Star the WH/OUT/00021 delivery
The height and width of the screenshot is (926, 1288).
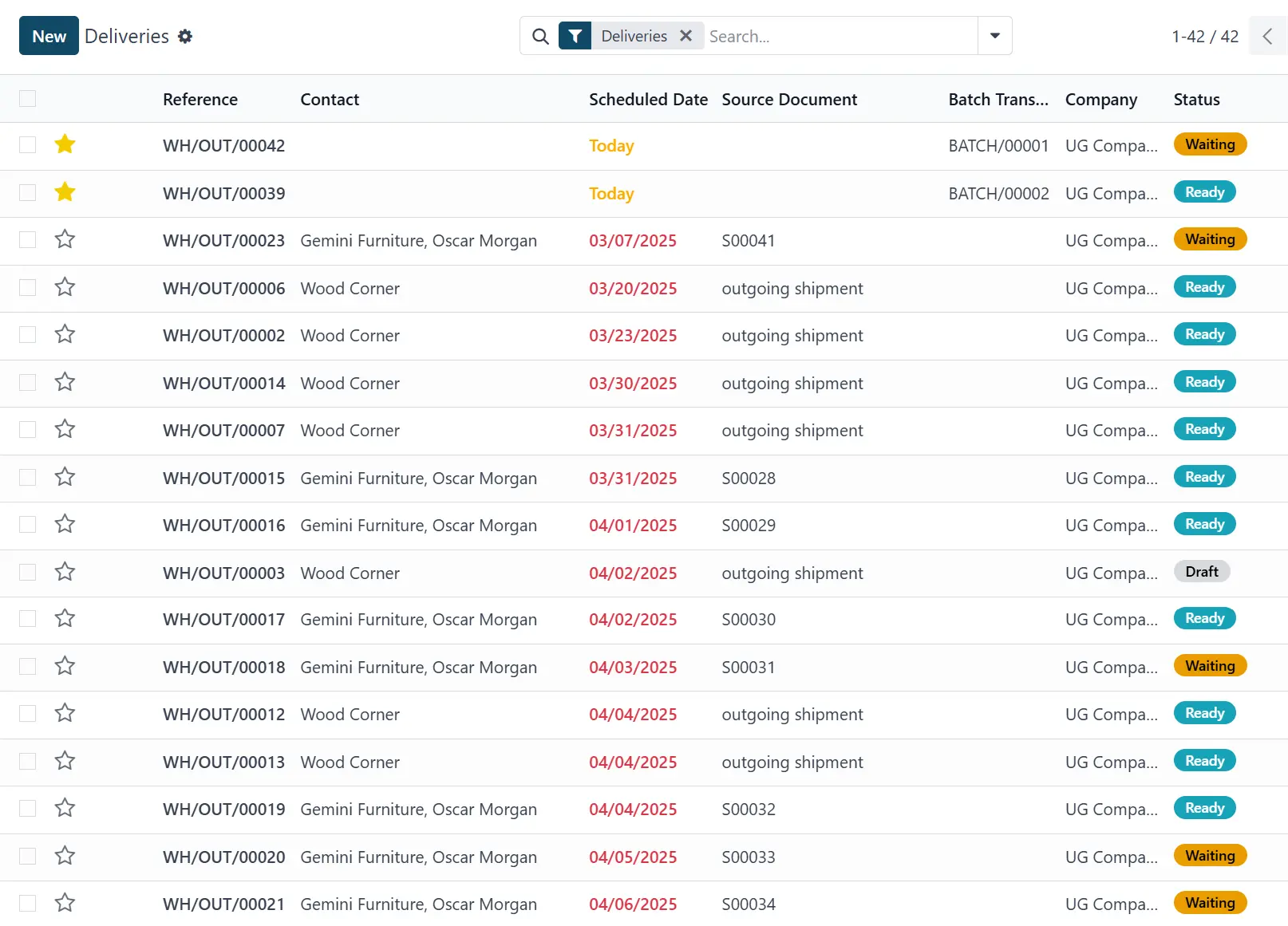pos(65,903)
